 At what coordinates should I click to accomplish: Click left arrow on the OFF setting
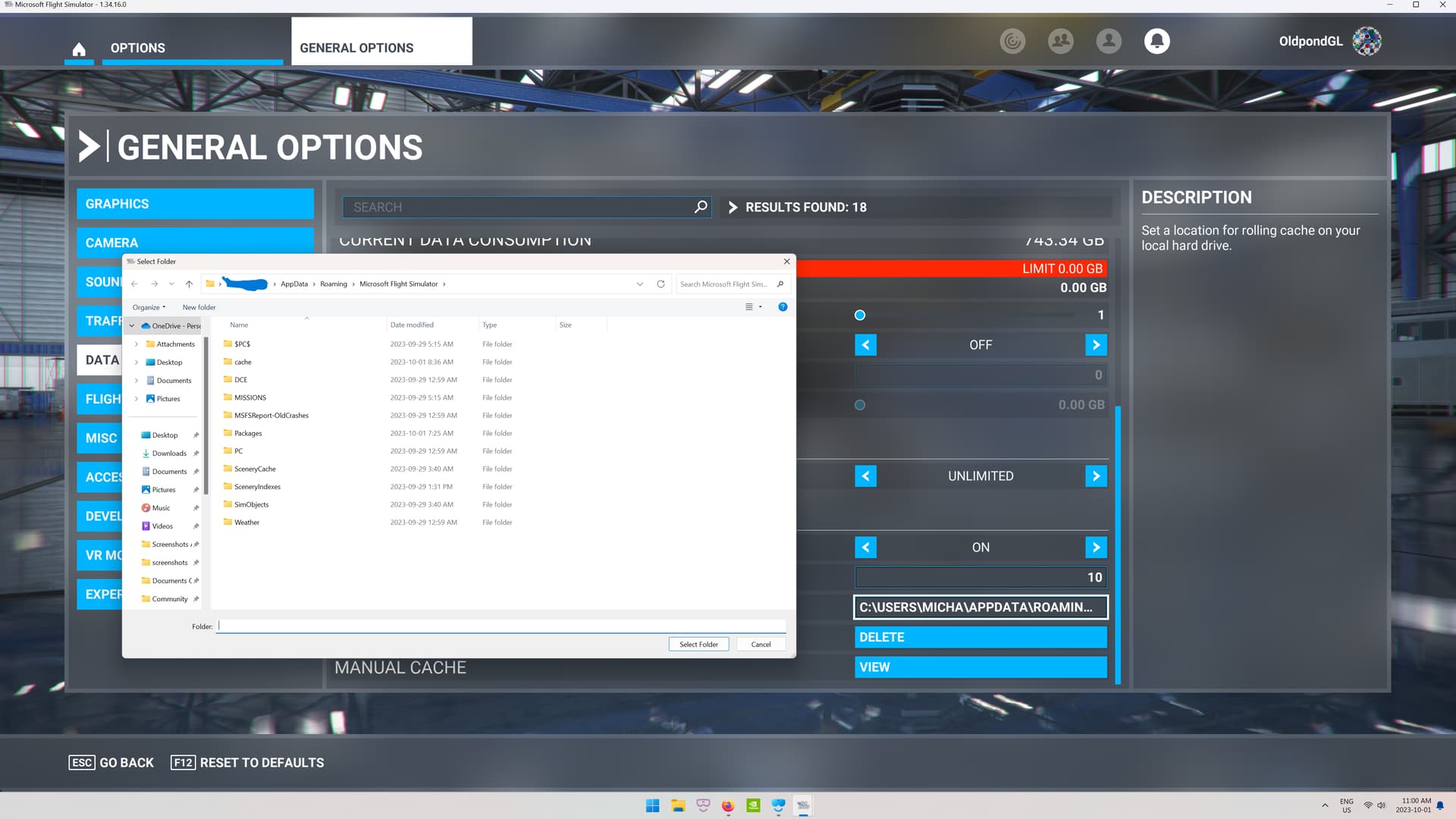865,345
